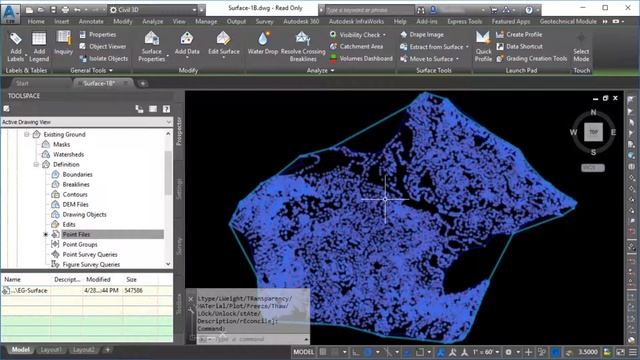640x360 pixels.
Task: Open the Properties palette
Action: (98, 35)
